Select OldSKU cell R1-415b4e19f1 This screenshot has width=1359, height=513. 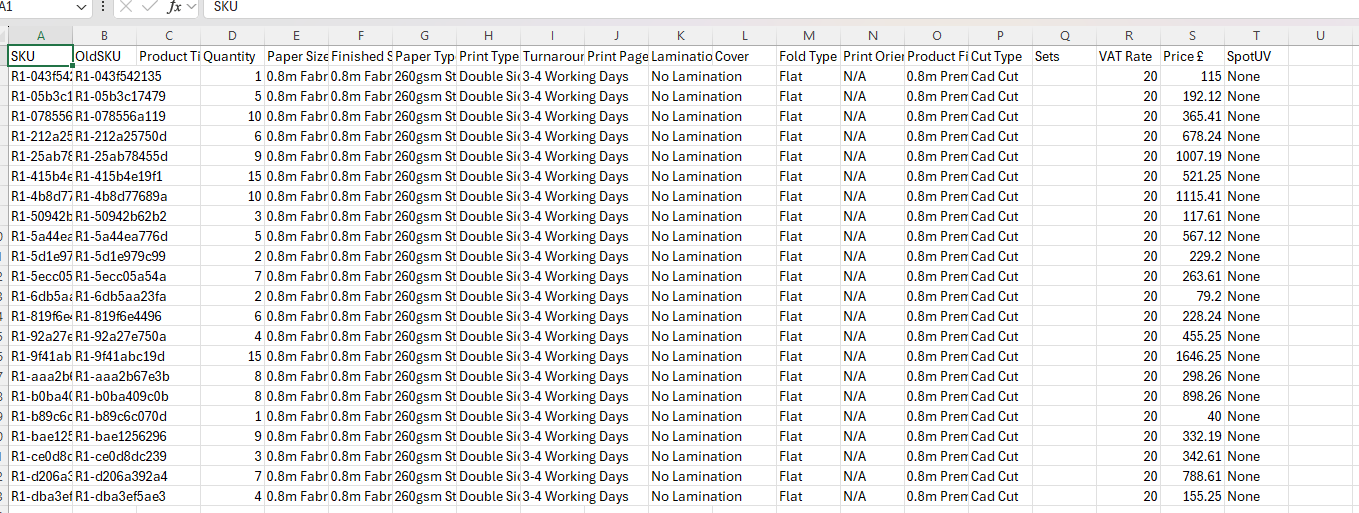tap(104, 176)
